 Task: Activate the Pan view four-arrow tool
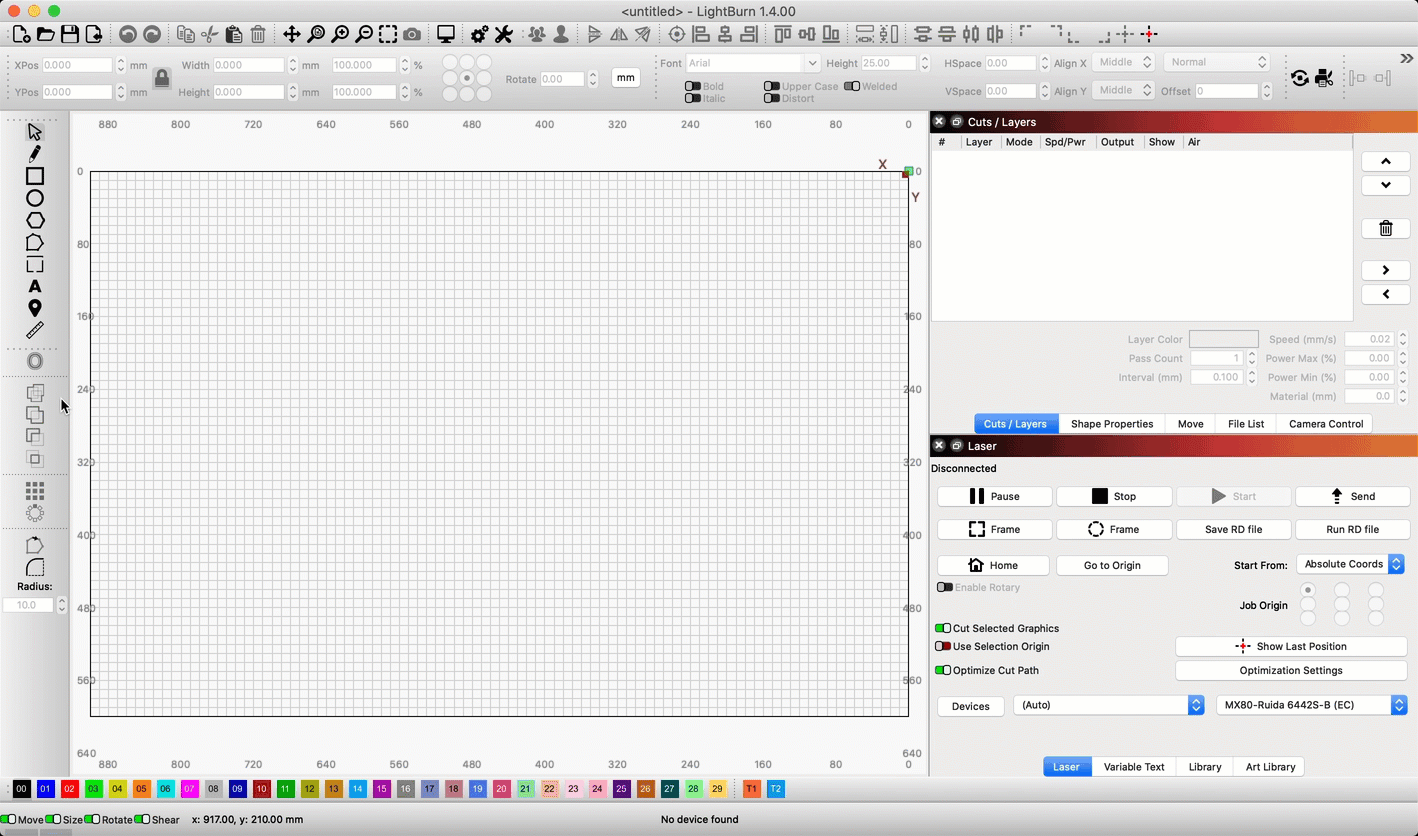[292, 34]
